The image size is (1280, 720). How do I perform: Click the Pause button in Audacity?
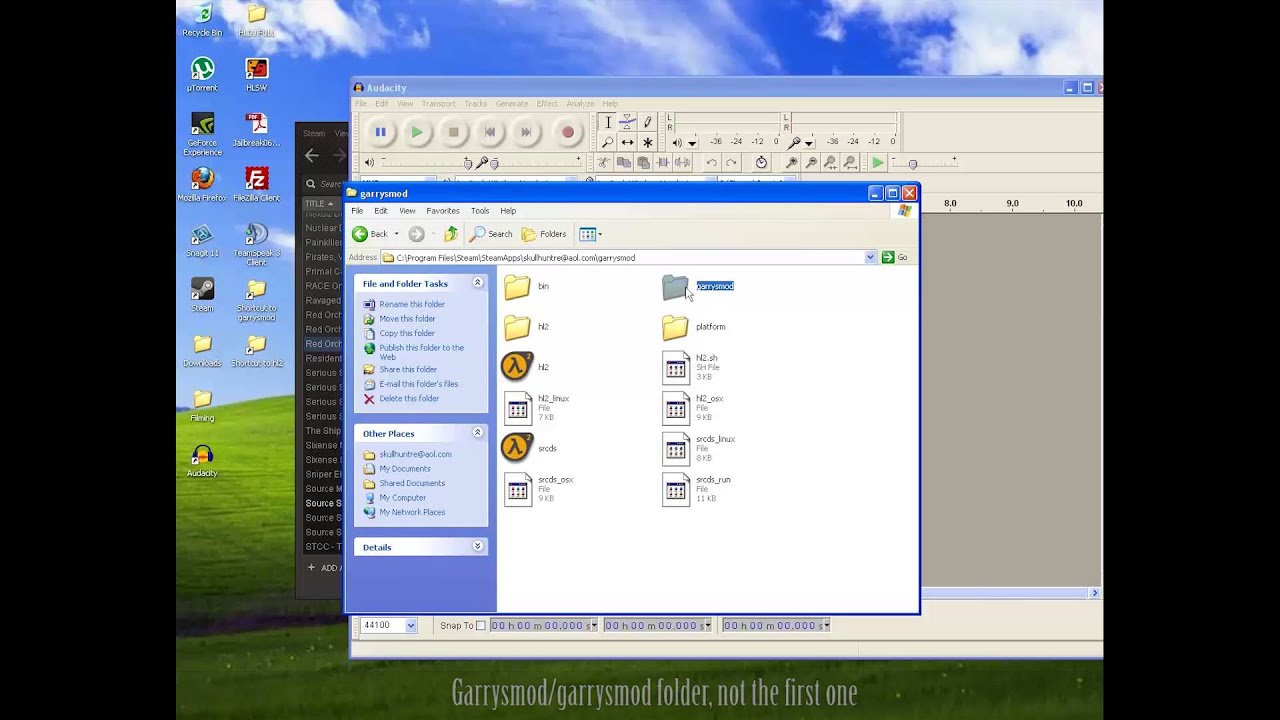[380, 132]
